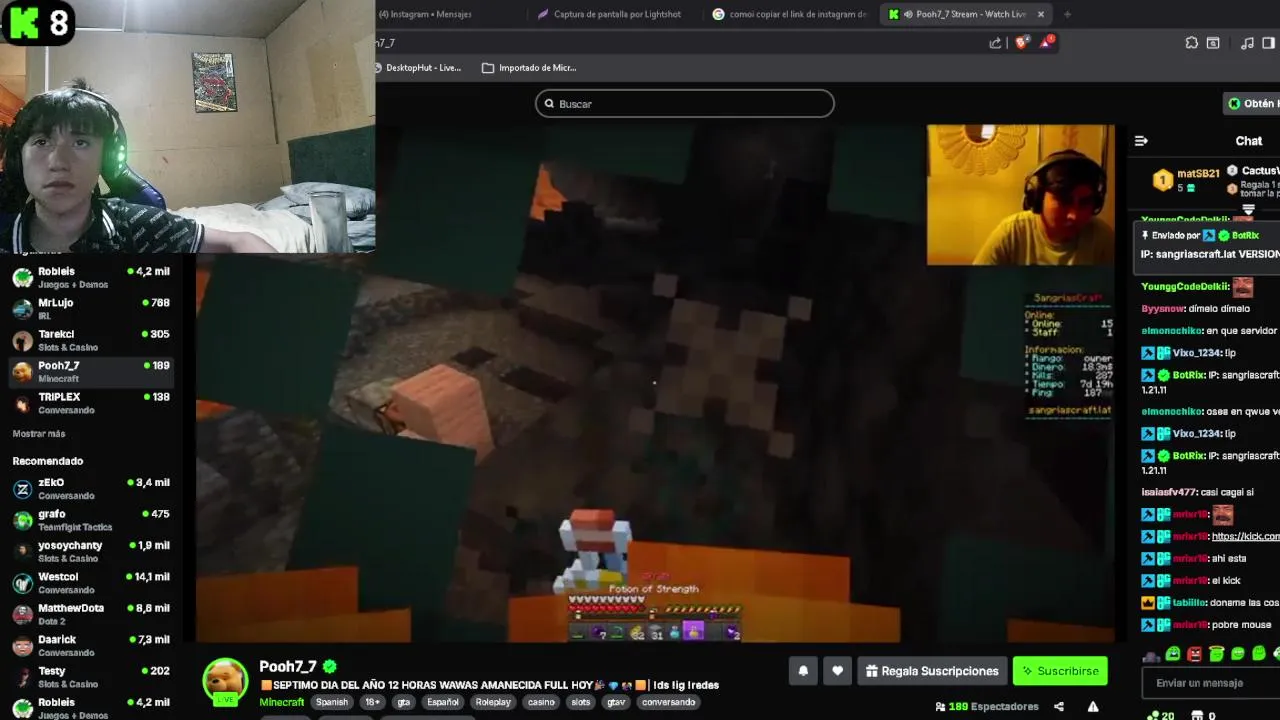The width and height of the screenshot is (1280, 720).
Task: Open Pooh7_7 Minecraft channel in sidebar
Action: [91, 372]
